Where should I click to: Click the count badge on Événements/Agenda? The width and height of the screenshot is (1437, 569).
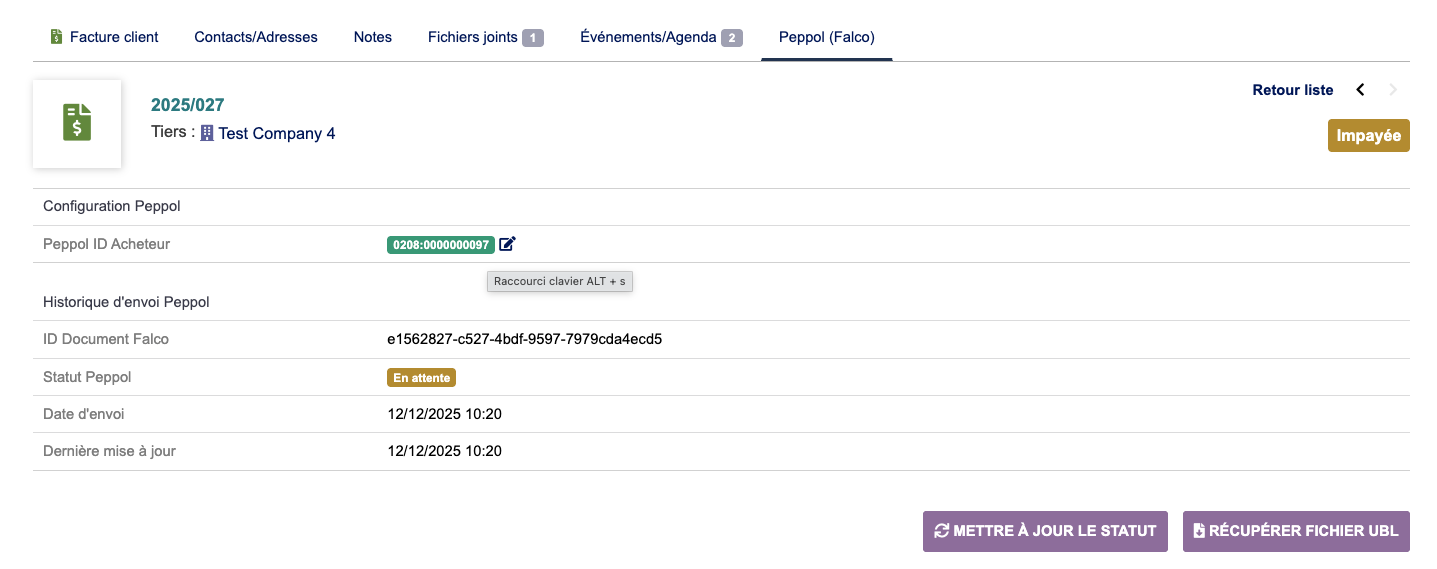(x=732, y=38)
